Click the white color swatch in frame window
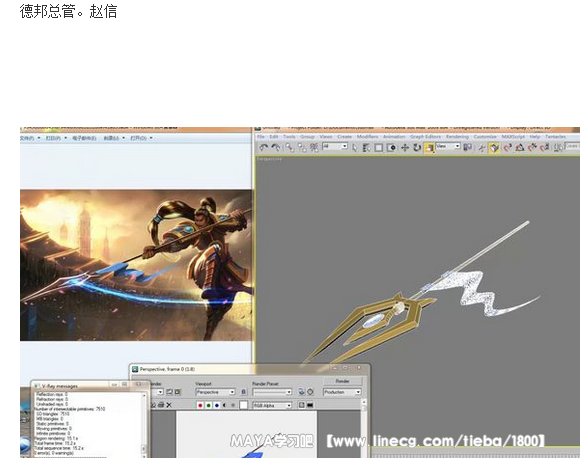This screenshot has width=582, height=458. (243, 405)
